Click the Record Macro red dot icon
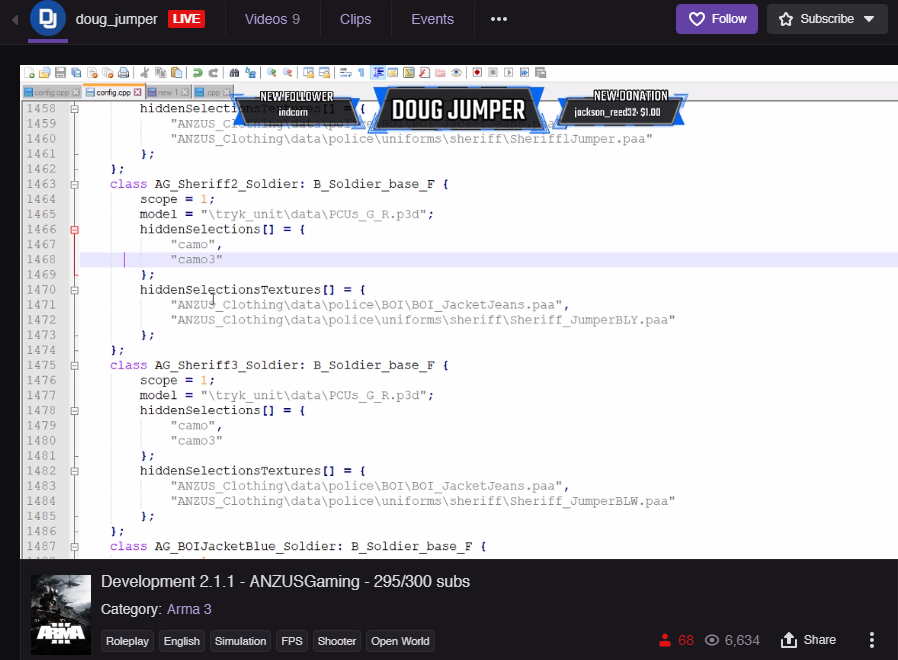This screenshot has height=660, width=898. [x=478, y=73]
